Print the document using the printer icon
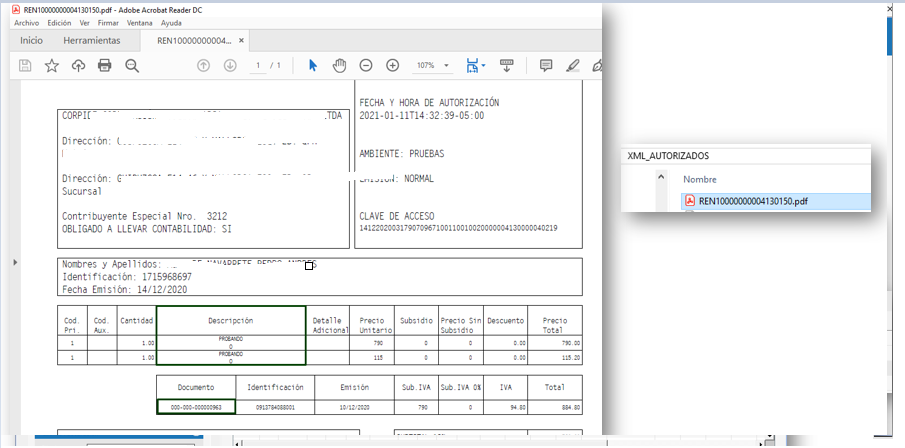 pos(104,65)
